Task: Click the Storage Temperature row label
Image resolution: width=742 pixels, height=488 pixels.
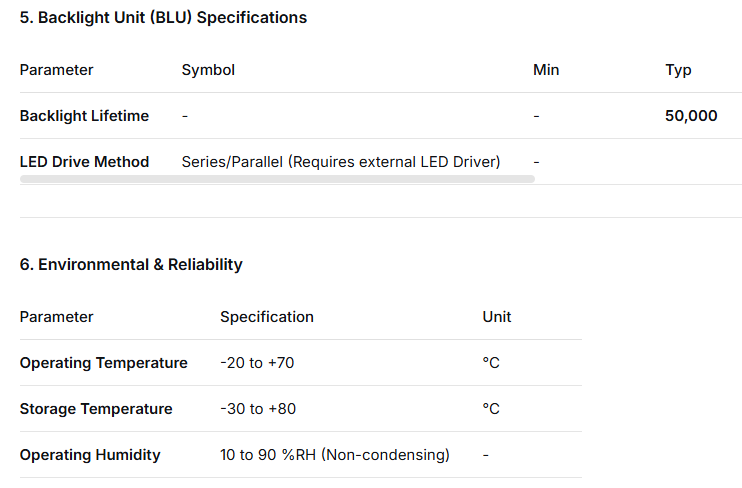Action: [96, 409]
